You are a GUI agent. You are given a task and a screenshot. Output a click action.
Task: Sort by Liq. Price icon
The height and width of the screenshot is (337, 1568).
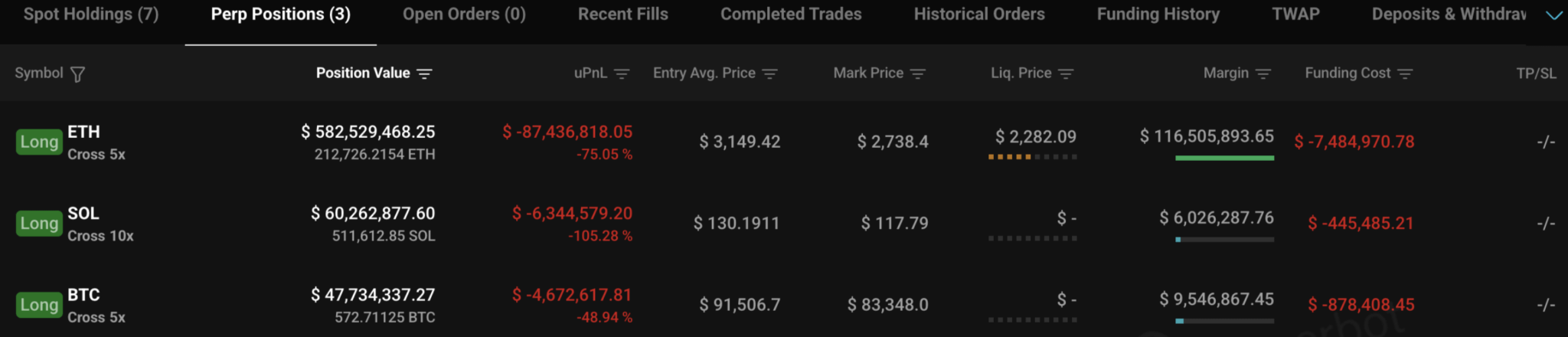tap(1066, 74)
